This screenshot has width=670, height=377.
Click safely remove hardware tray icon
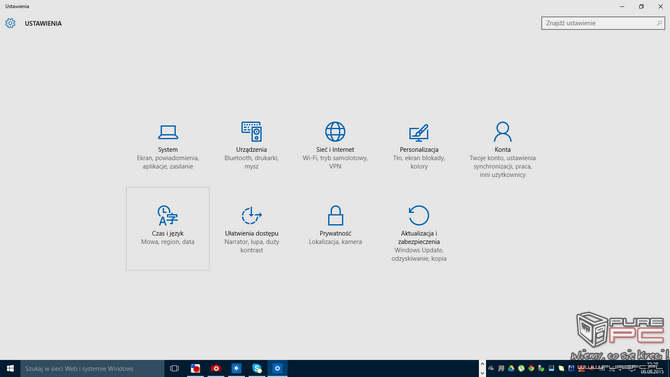541,368
